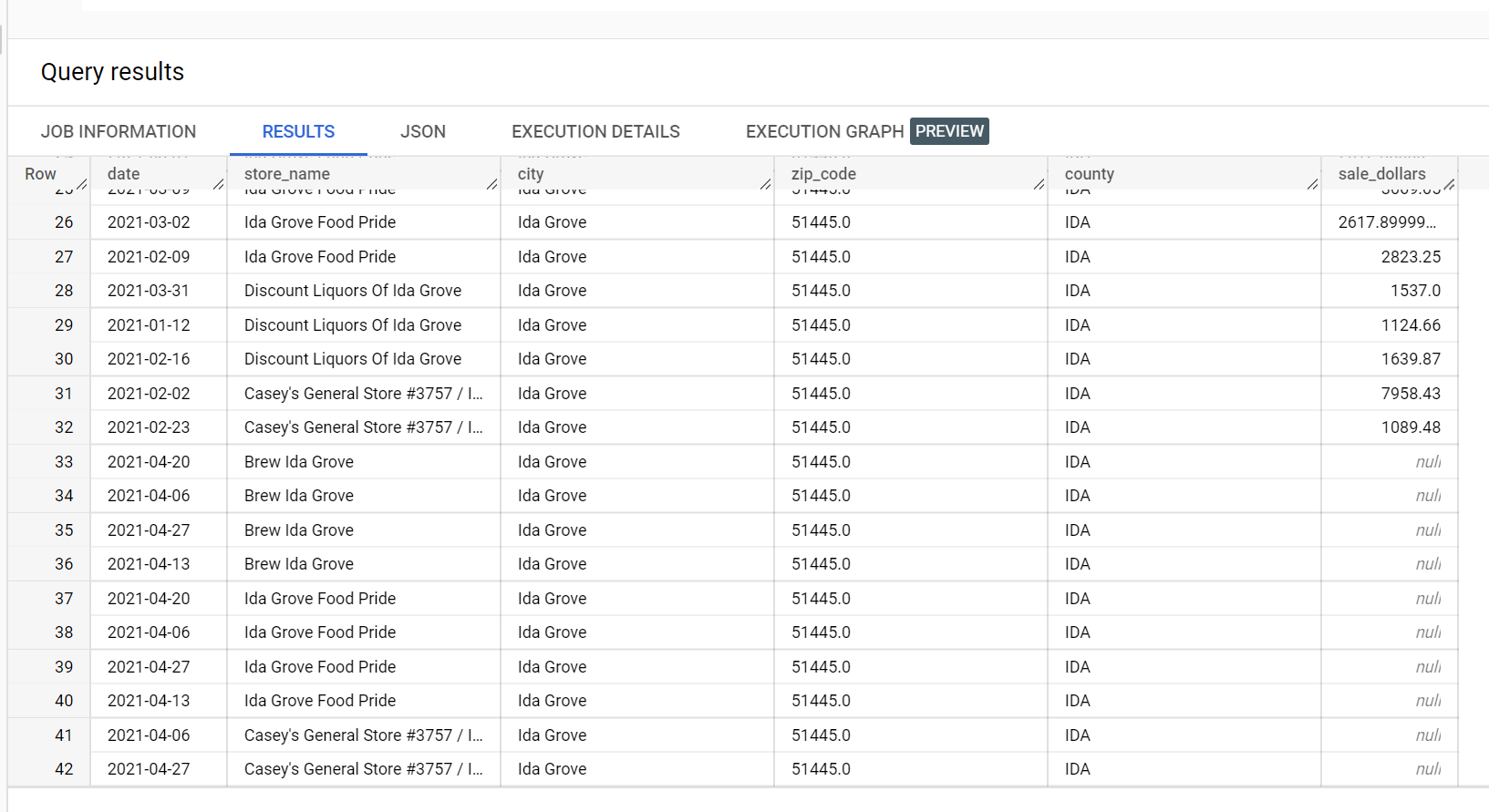Click the sale_dollars column header

pyautogui.click(x=1381, y=173)
